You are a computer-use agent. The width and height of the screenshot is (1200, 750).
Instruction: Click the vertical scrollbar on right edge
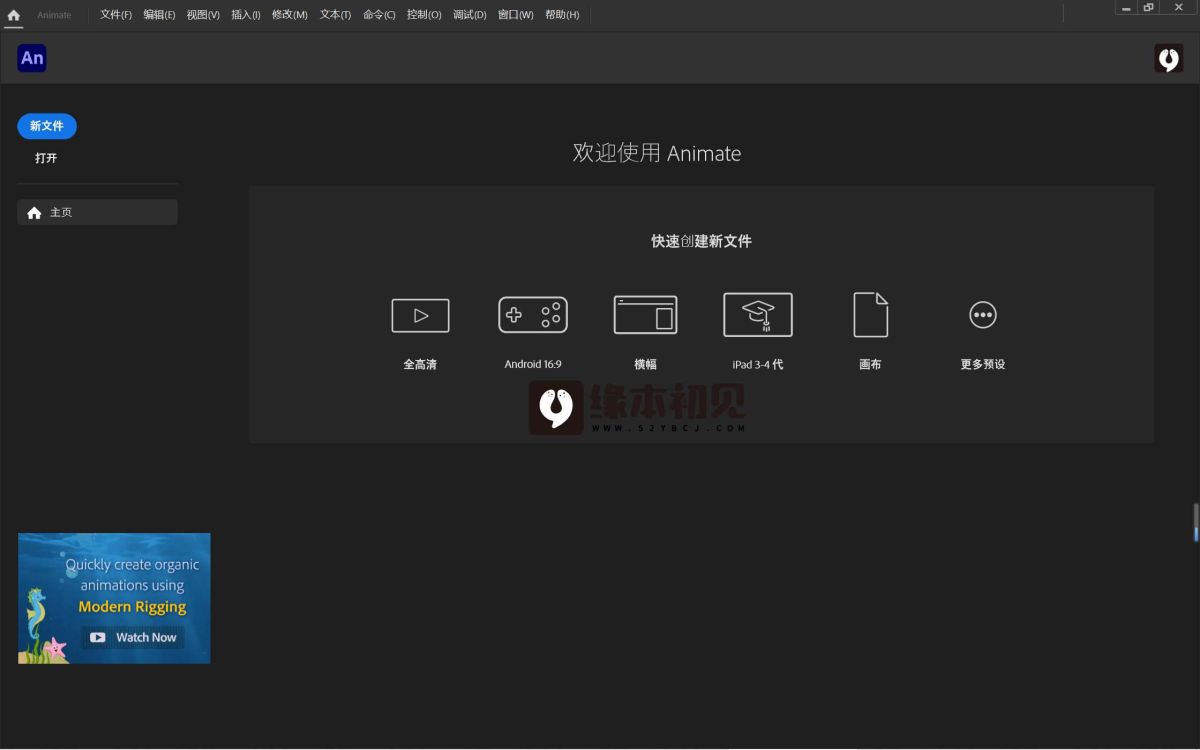pyautogui.click(x=1195, y=522)
